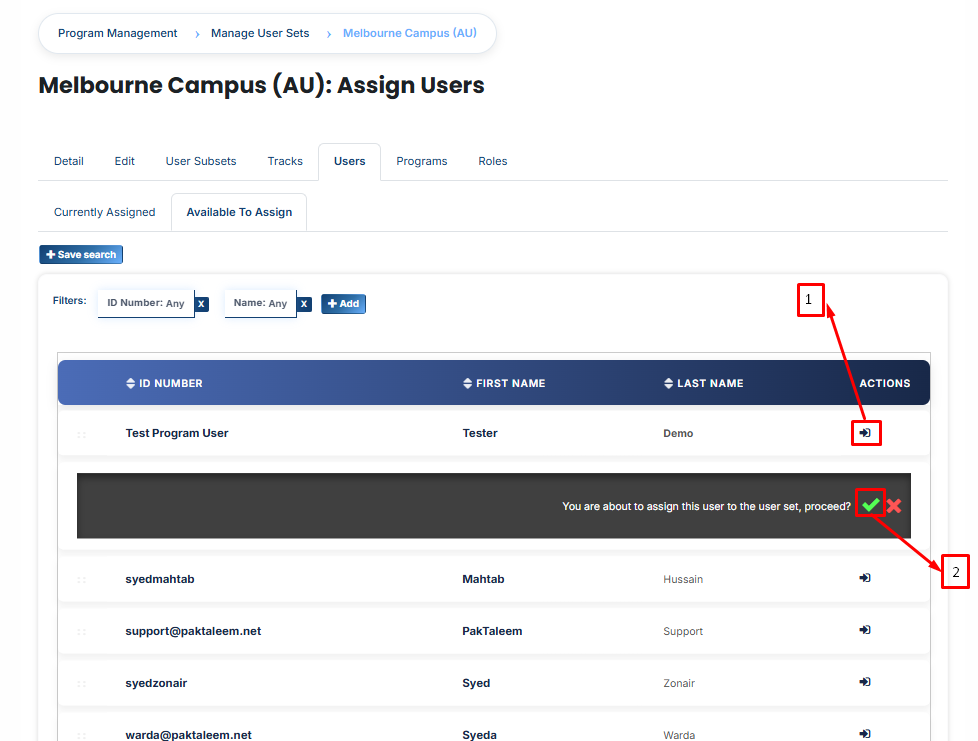Remove the Name filter
The image size is (978, 741).
(x=304, y=304)
